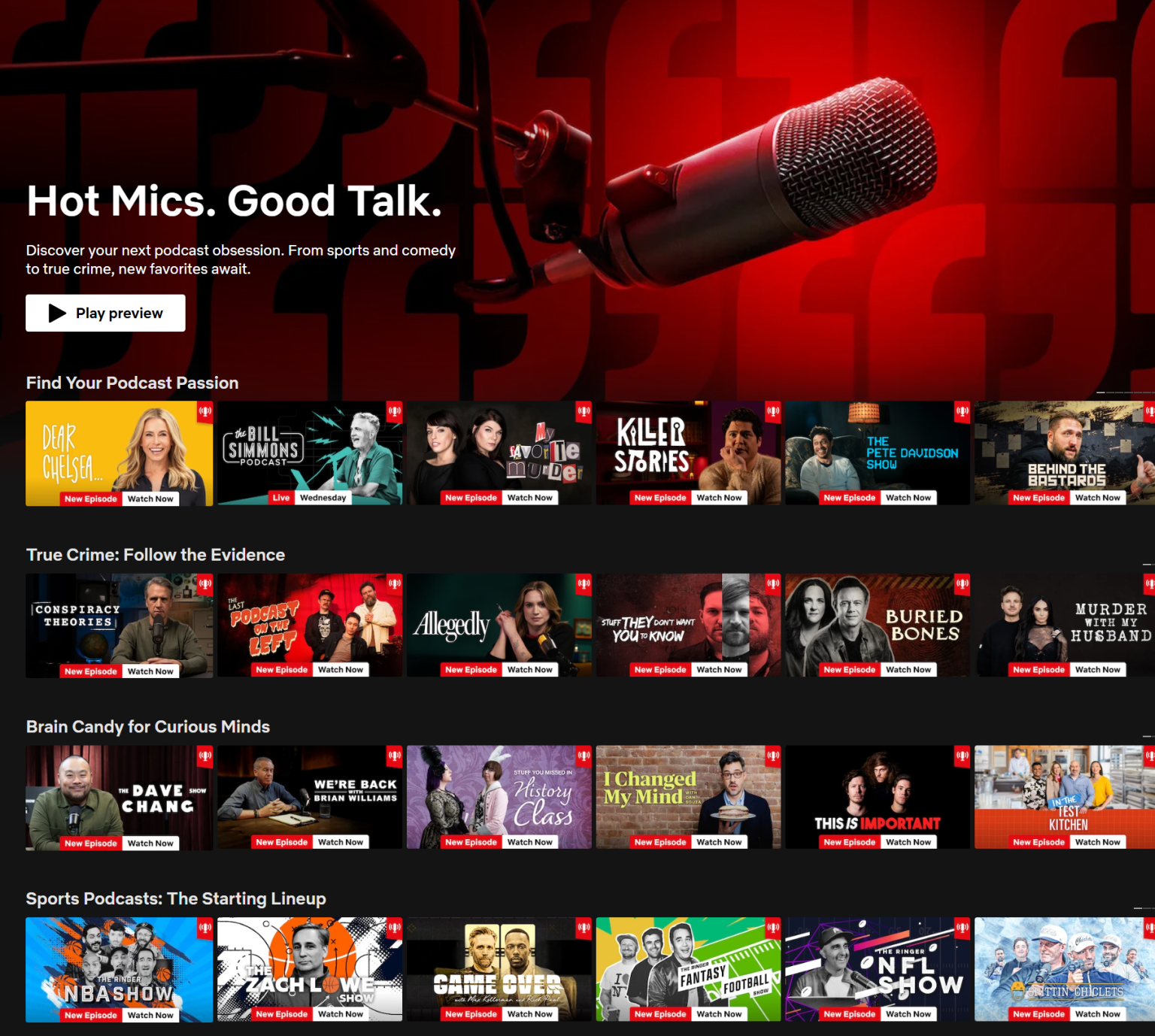Click Watch Now on Dear Chelsea

[150, 498]
